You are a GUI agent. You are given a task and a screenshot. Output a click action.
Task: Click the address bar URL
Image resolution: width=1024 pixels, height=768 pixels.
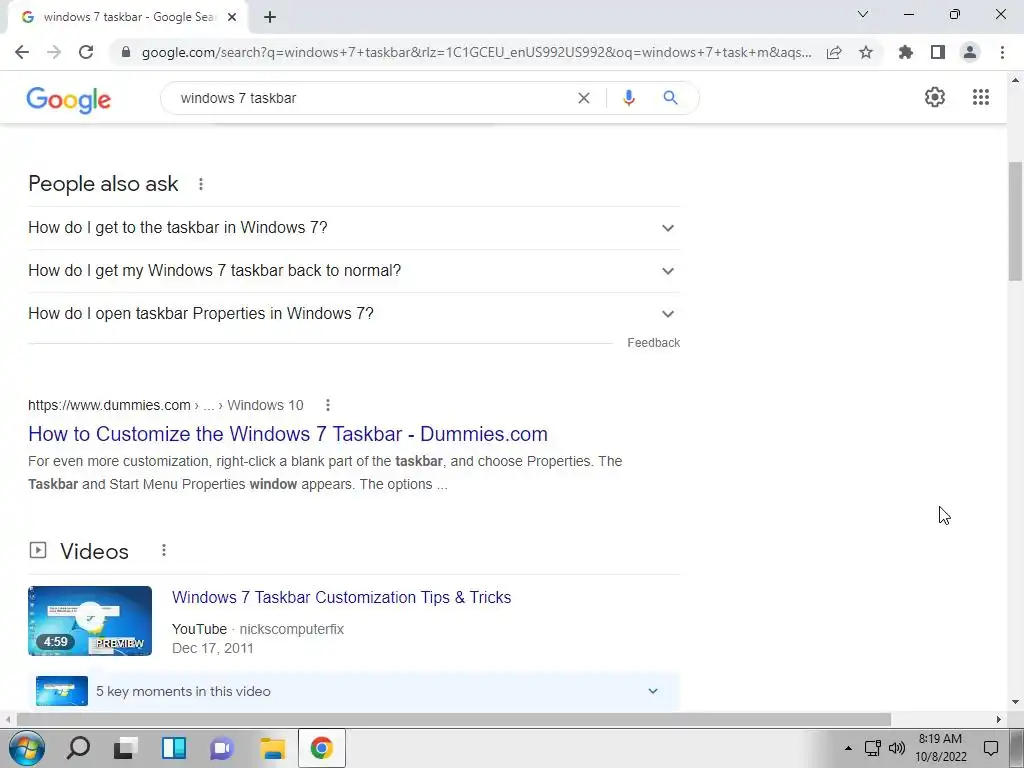477,52
